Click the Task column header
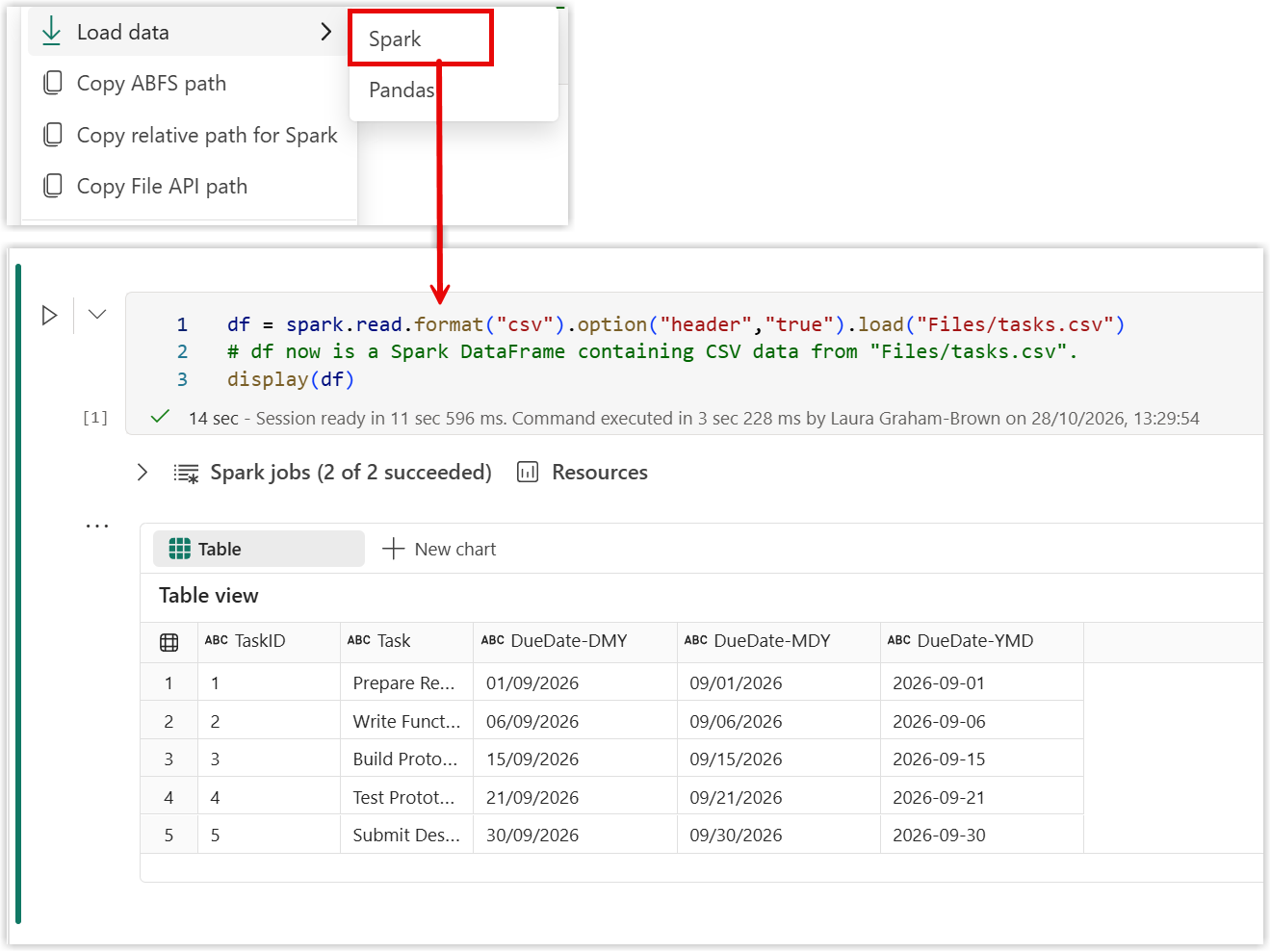1271x952 pixels. [406, 641]
